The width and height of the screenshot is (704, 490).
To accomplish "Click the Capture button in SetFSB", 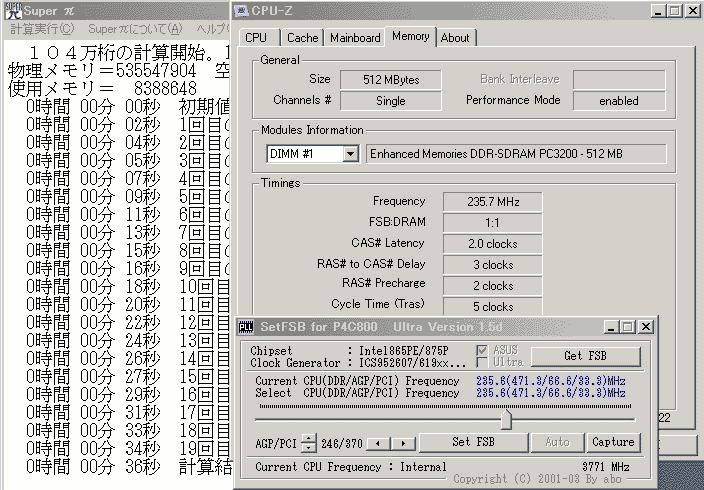I will (x=613, y=442).
